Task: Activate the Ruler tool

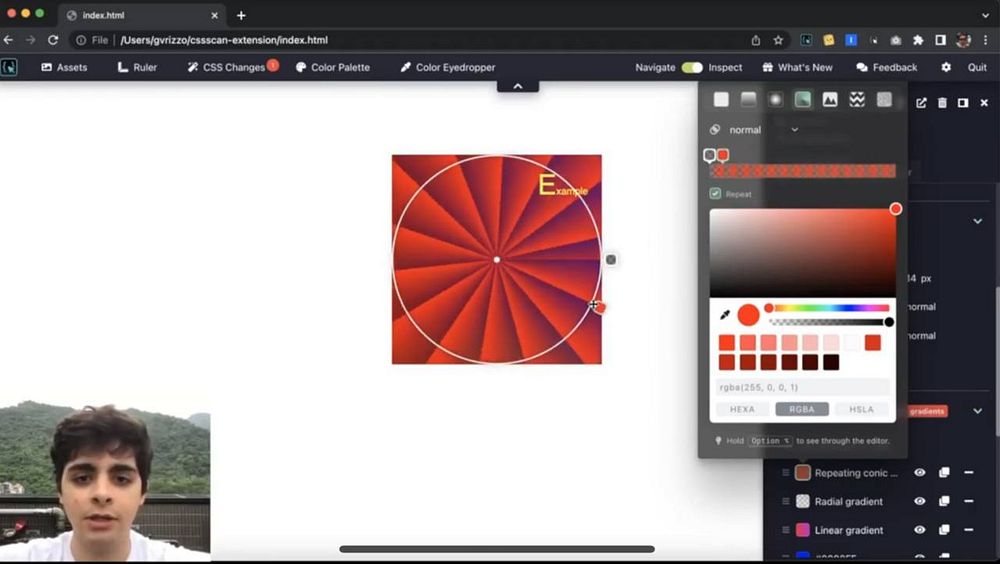Action: pyautogui.click(x=137, y=67)
